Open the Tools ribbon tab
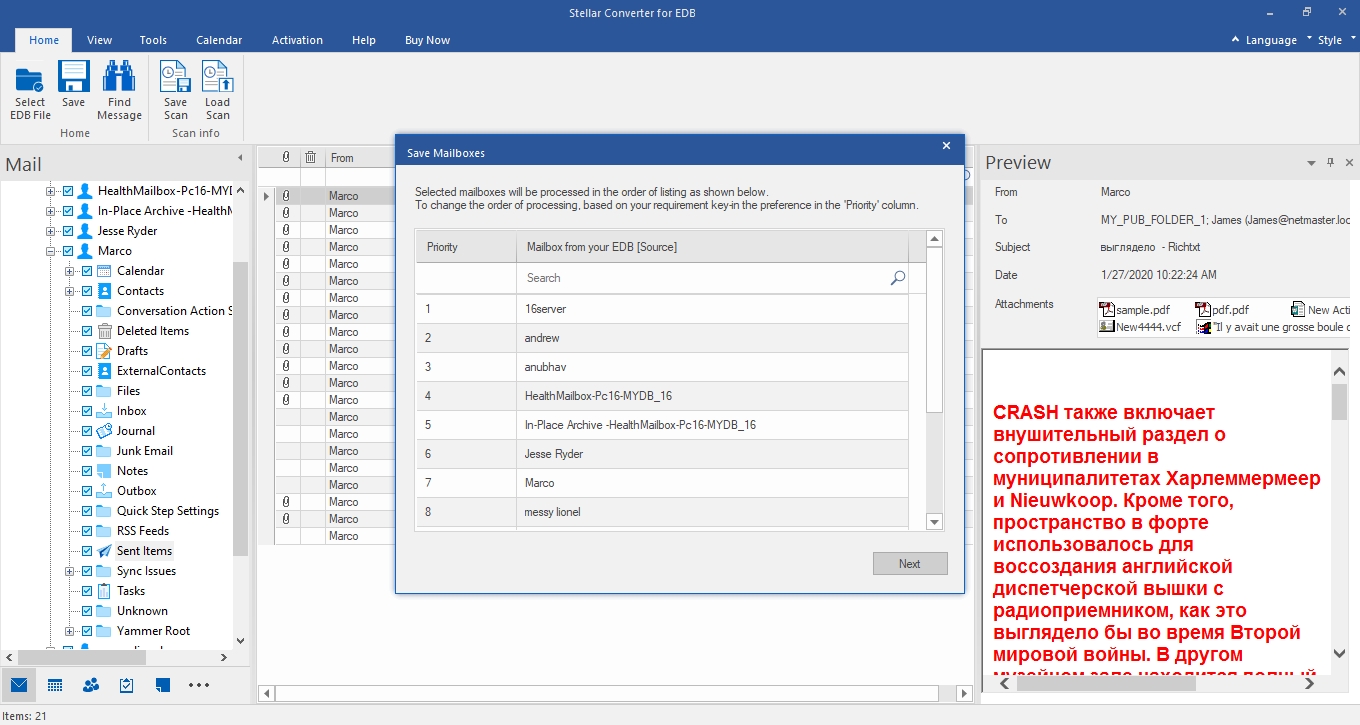 tap(153, 40)
